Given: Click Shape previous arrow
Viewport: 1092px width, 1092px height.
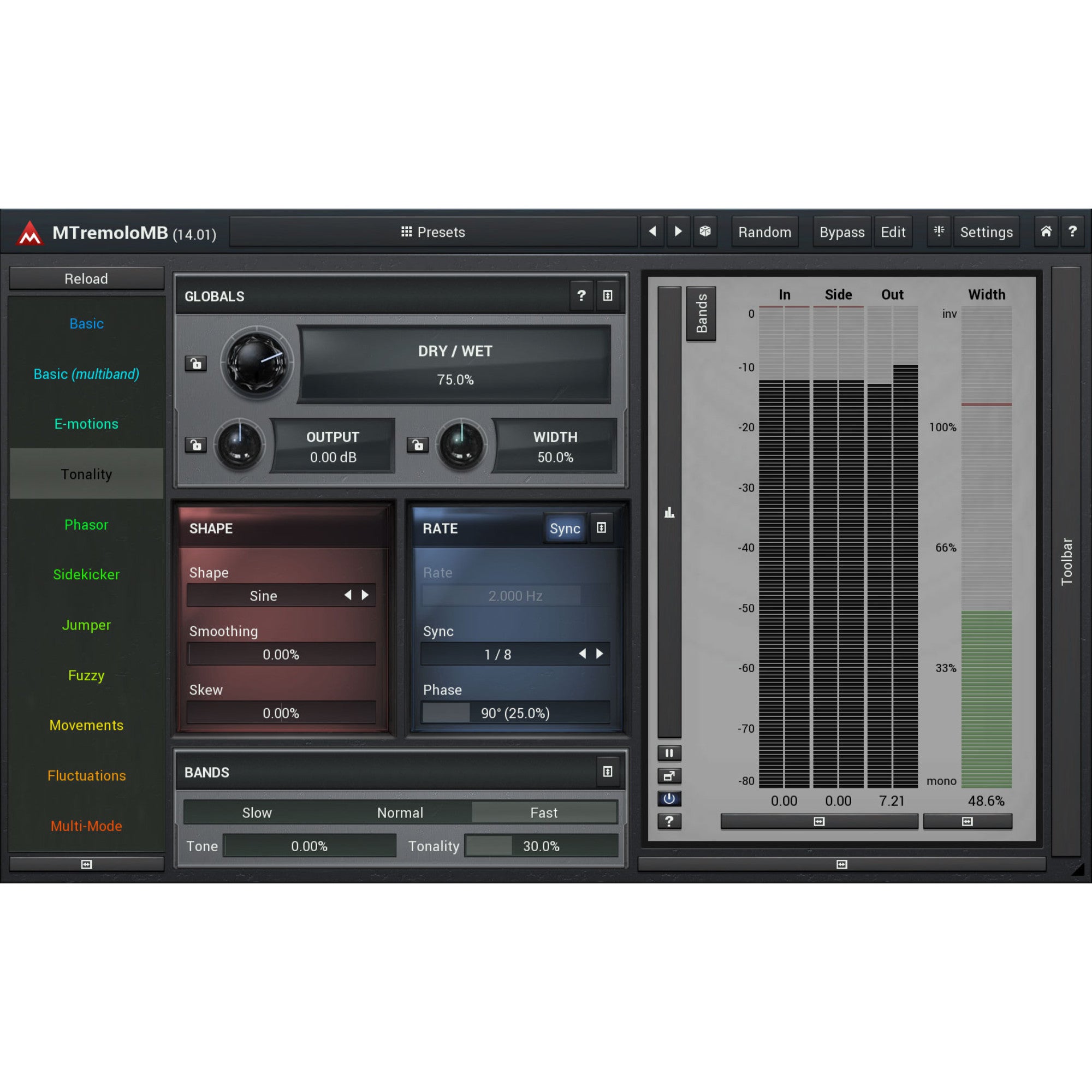Looking at the screenshot, I should 348,595.
